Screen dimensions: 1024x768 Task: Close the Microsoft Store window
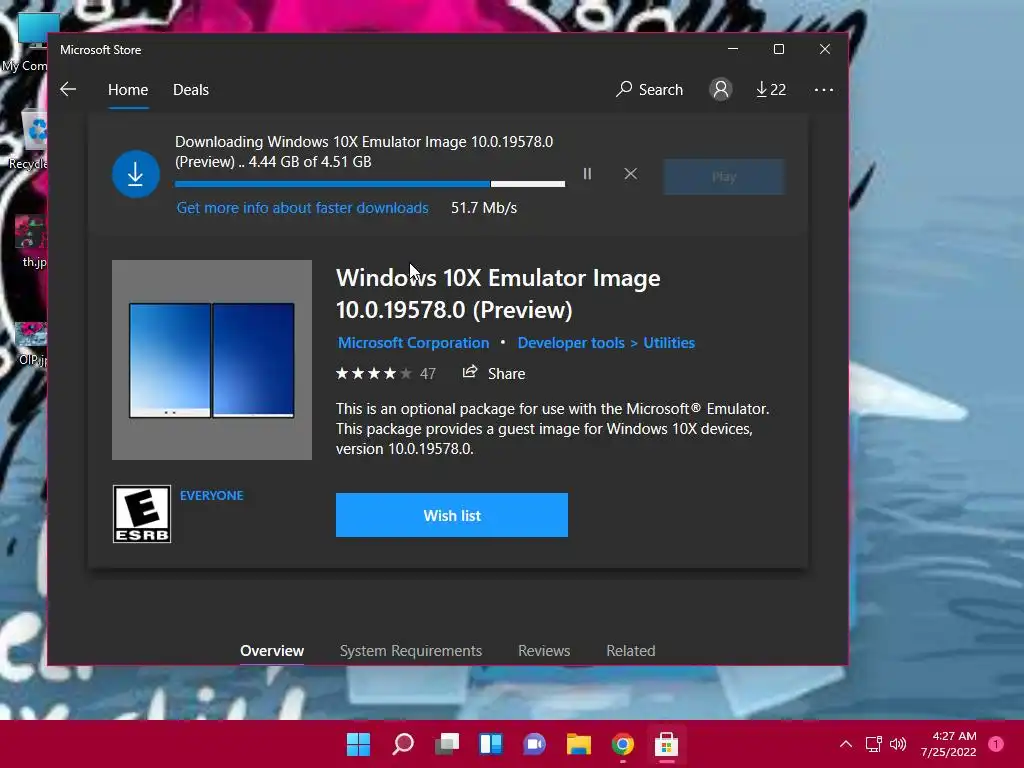pos(825,49)
